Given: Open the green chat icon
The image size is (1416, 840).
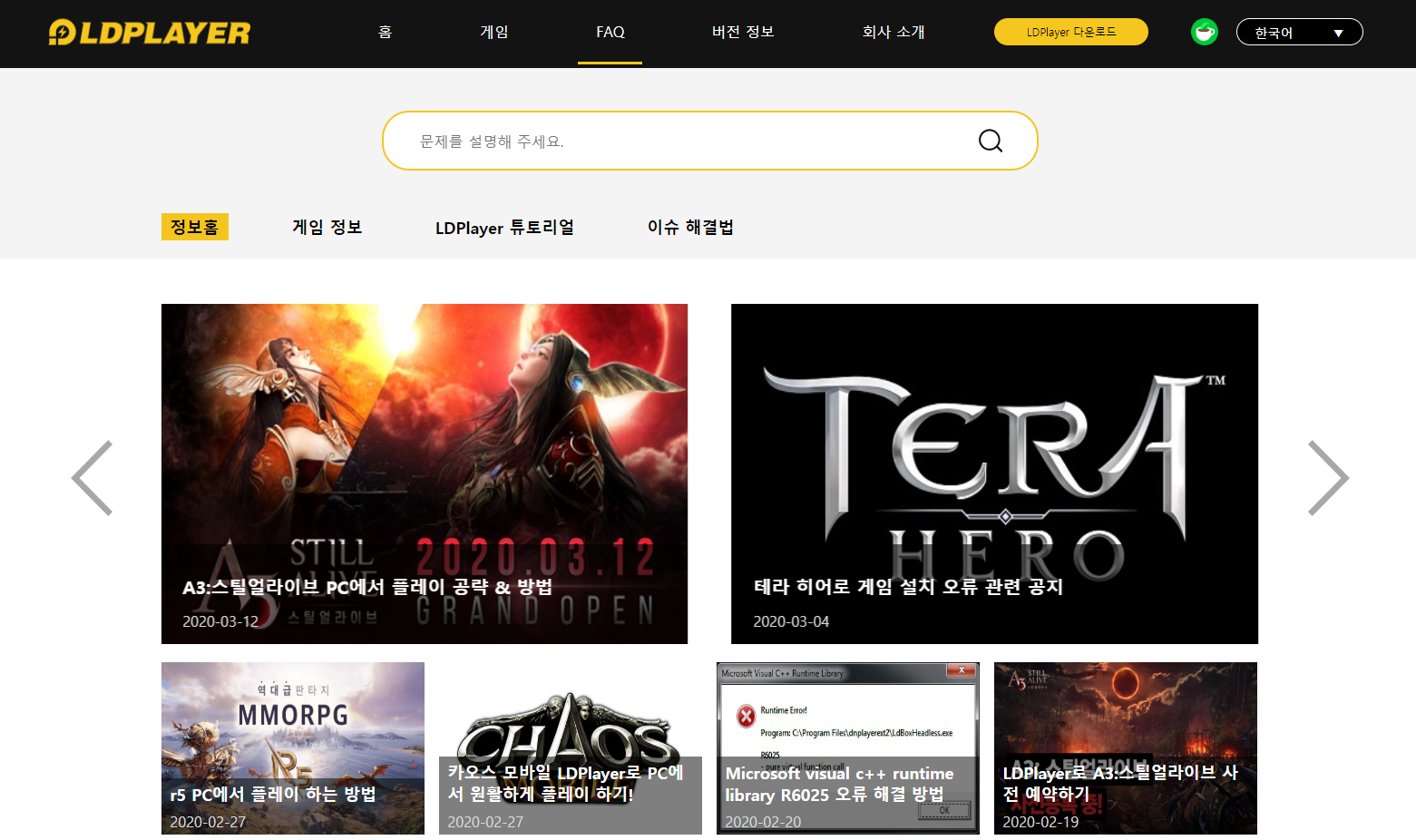Looking at the screenshot, I should pos(1205,32).
